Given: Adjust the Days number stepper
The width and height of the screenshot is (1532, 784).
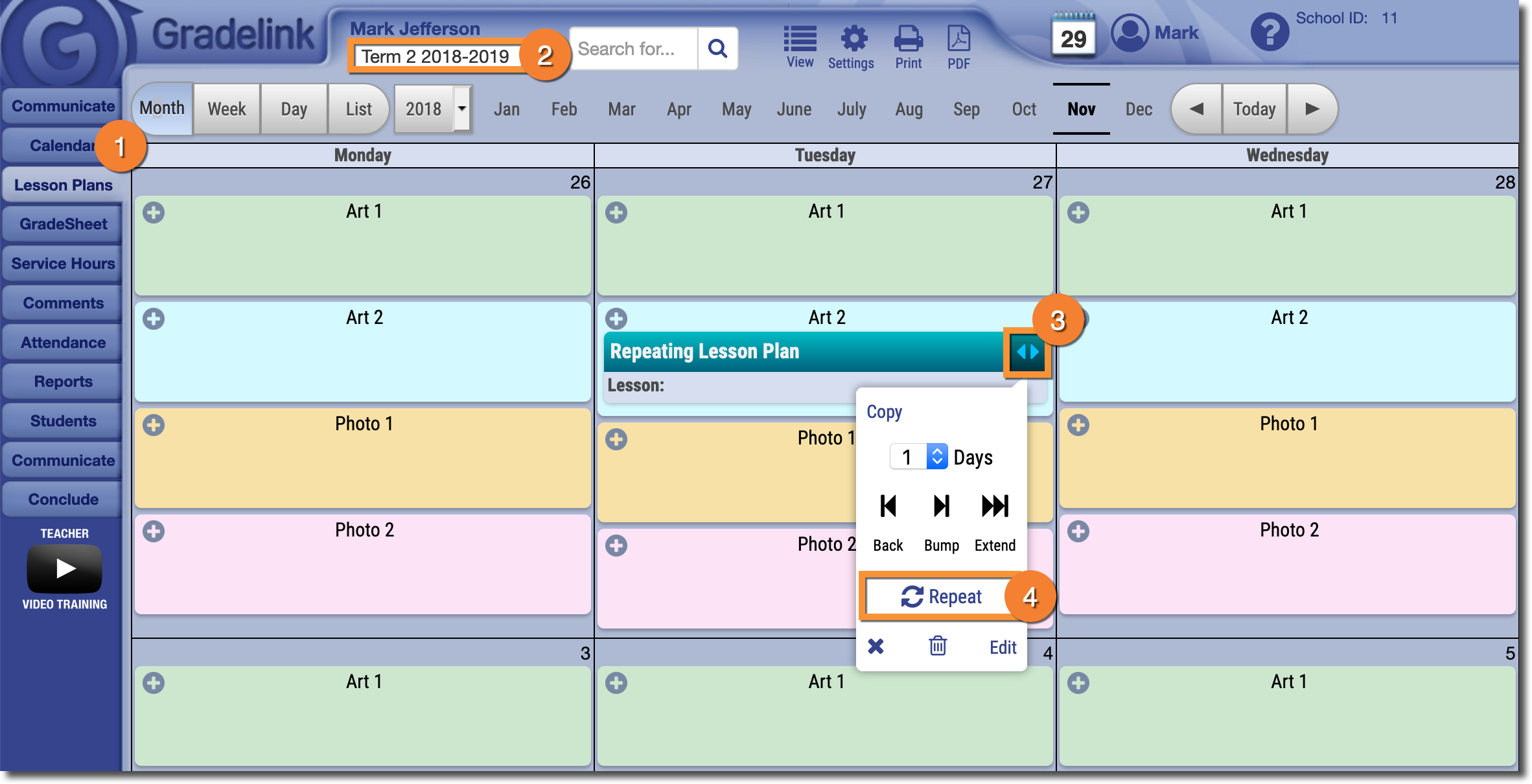Looking at the screenshot, I should (x=936, y=457).
